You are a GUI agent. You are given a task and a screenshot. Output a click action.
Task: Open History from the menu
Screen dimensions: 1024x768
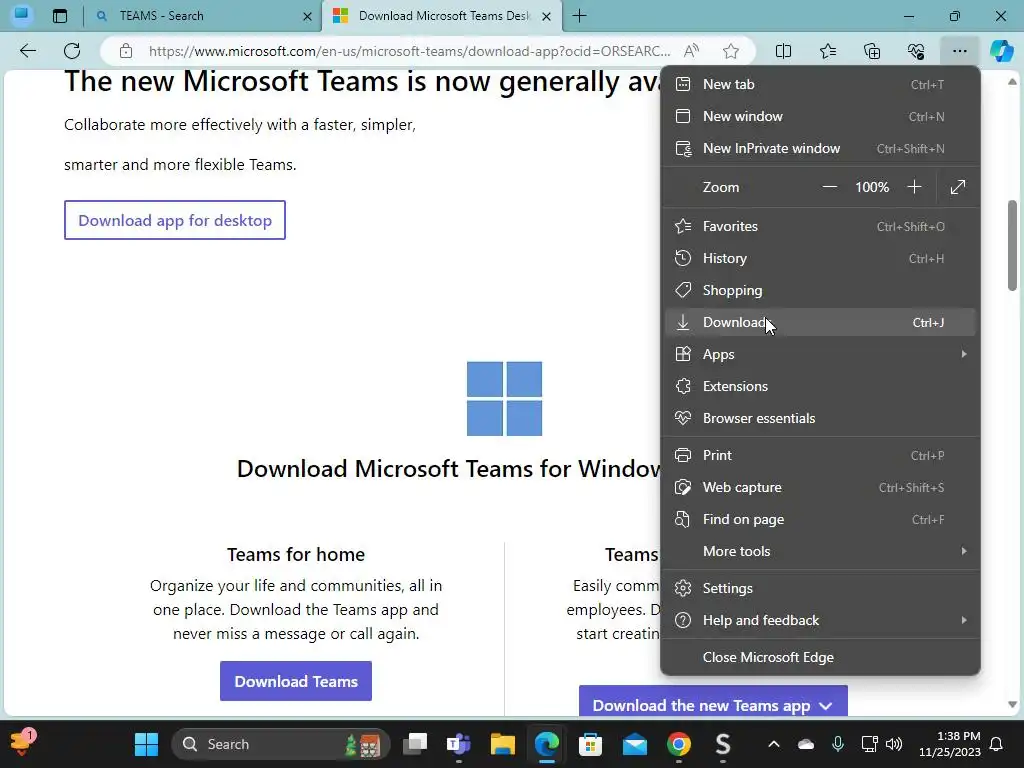(820, 258)
